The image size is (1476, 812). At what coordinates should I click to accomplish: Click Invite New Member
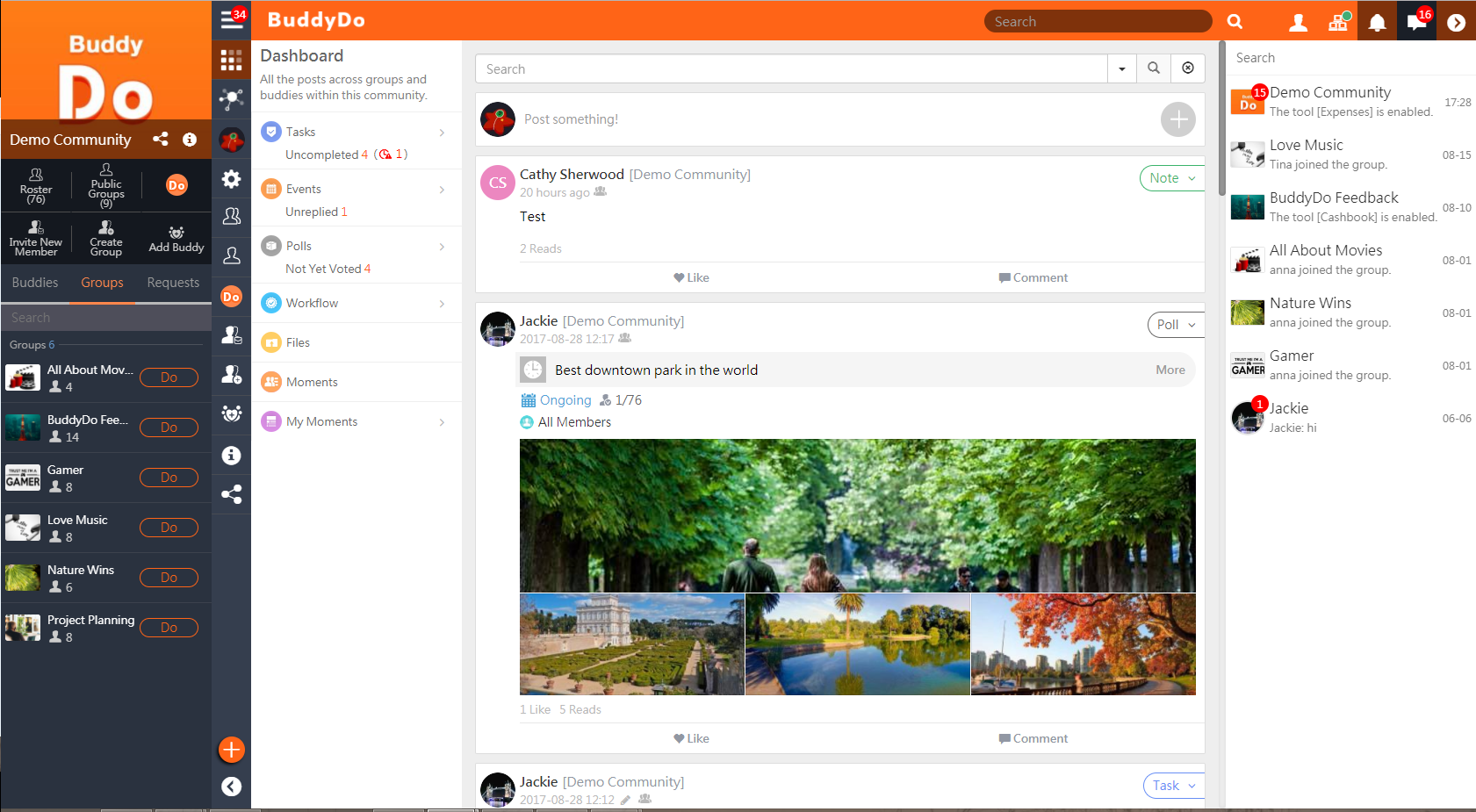pos(36,238)
